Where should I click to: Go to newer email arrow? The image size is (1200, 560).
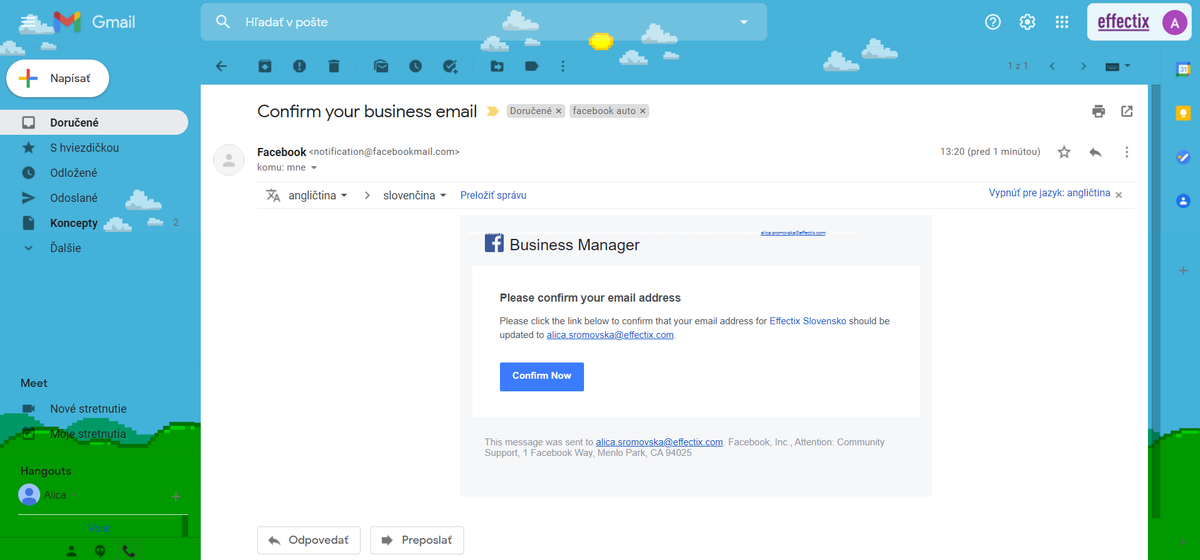point(1052,66)
